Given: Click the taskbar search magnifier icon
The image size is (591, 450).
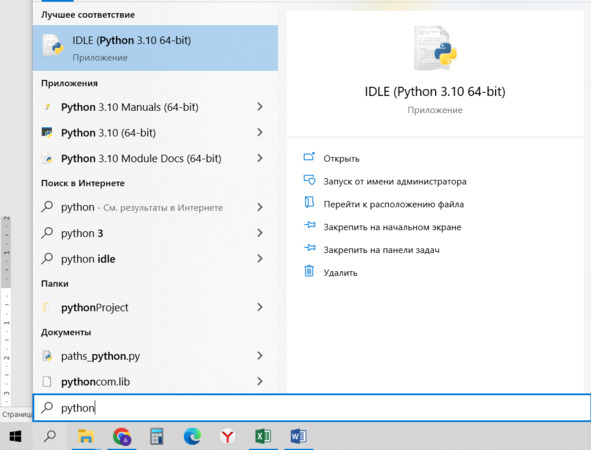Looking at the screenshot, I should [49, 436].
